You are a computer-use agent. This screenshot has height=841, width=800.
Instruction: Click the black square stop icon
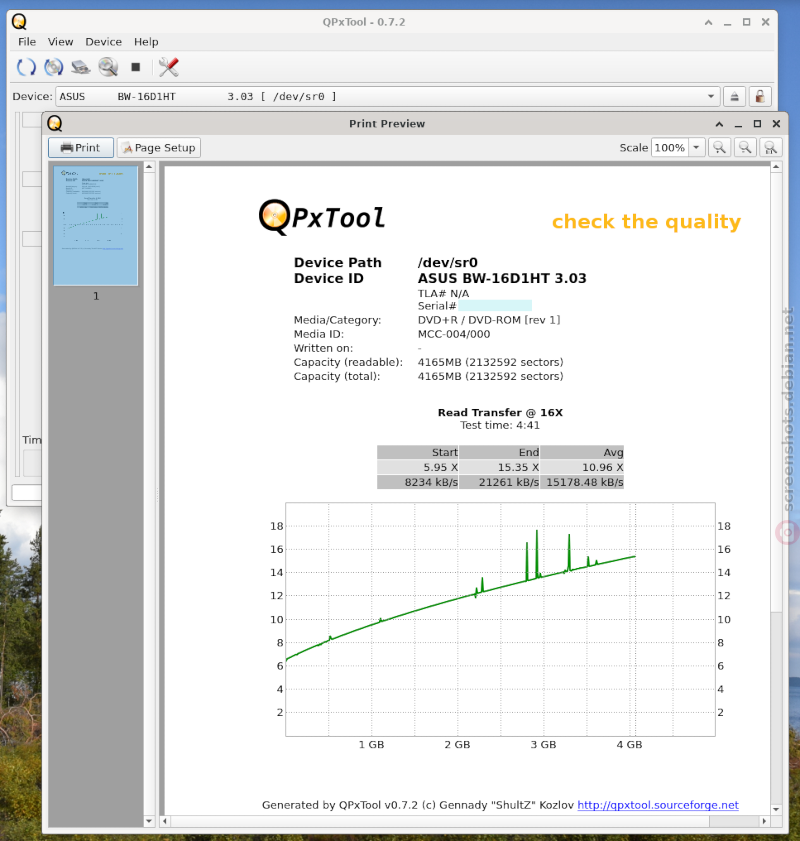pos(136,67)
